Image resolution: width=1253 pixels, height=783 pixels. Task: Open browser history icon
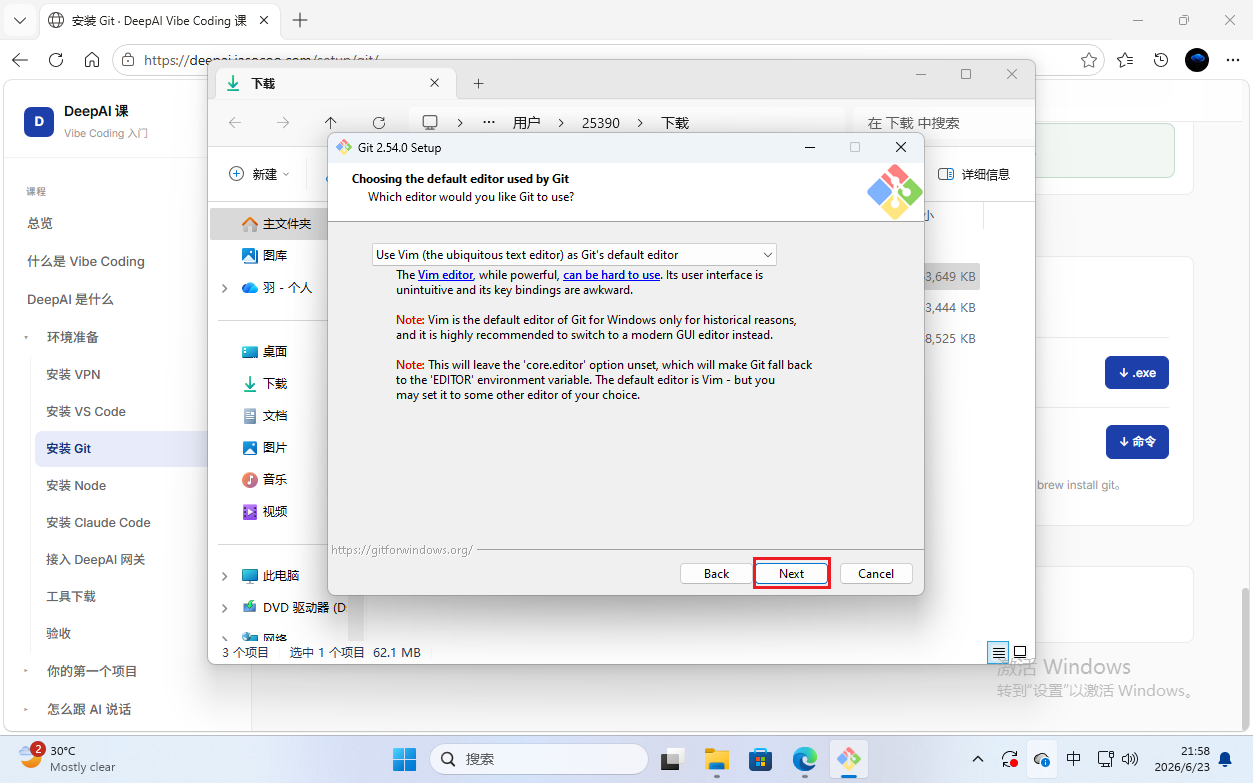click(x=1161, y=60)
